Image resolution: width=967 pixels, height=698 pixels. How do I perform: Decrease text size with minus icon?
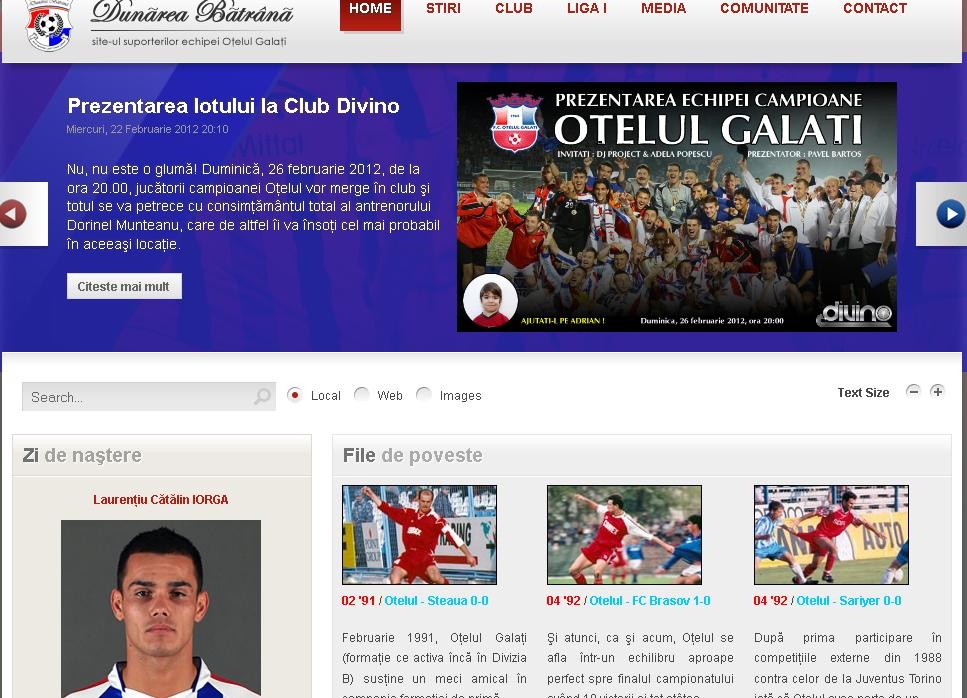pyautogui.click(x=913, y=392)
